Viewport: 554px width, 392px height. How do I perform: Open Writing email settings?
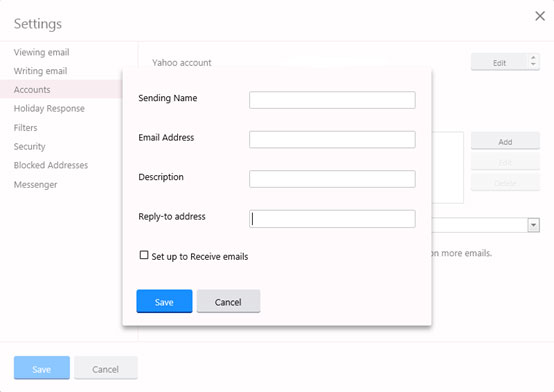(x=40, y=71)
